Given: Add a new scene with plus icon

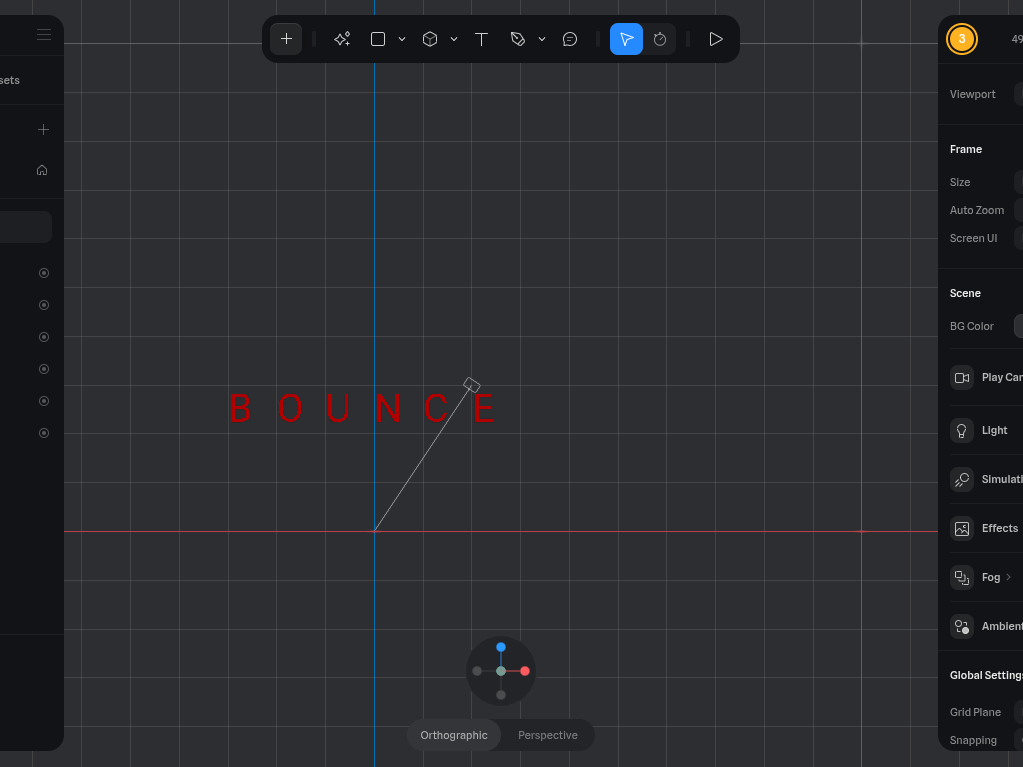Looking at the screenshot, I should (43, 130).
